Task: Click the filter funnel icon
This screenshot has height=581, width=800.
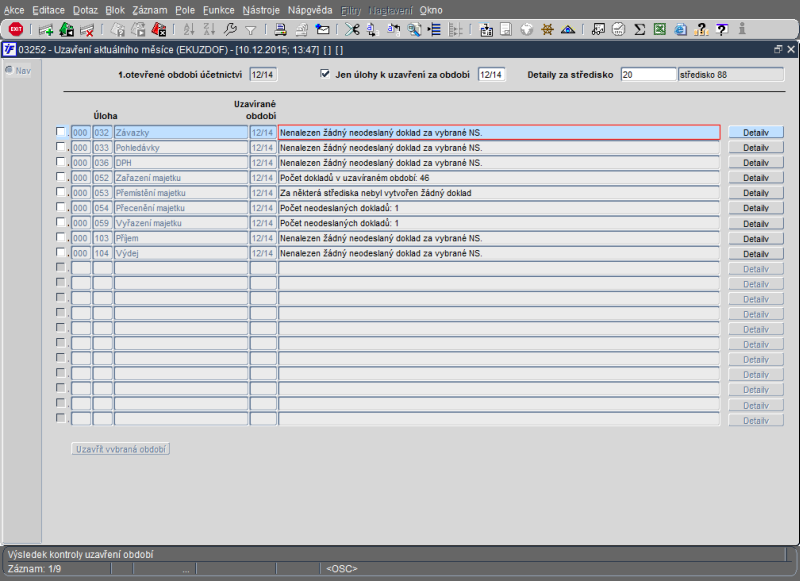Action: point(251,31)
